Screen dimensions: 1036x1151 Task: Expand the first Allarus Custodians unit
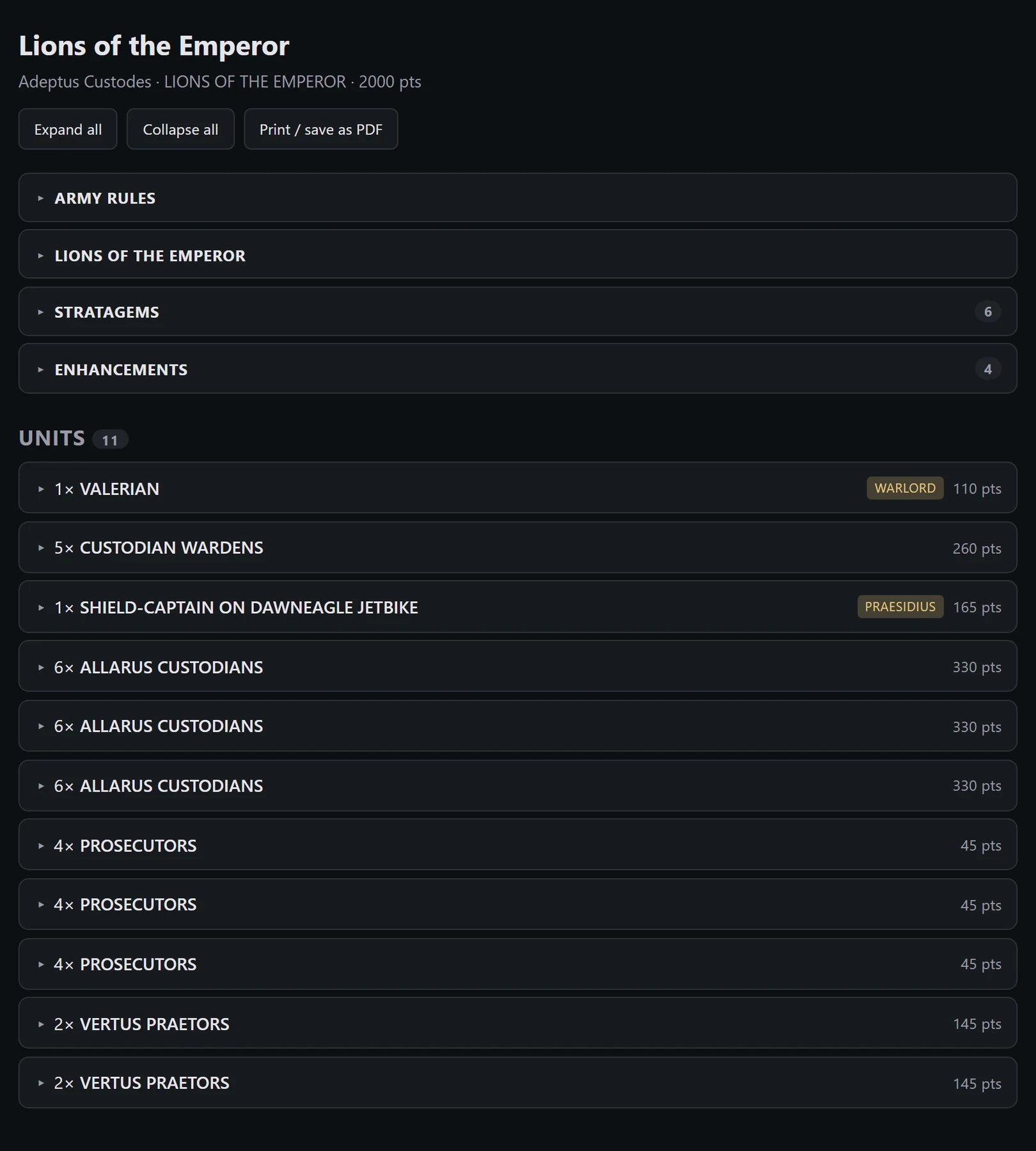(518, 666)
